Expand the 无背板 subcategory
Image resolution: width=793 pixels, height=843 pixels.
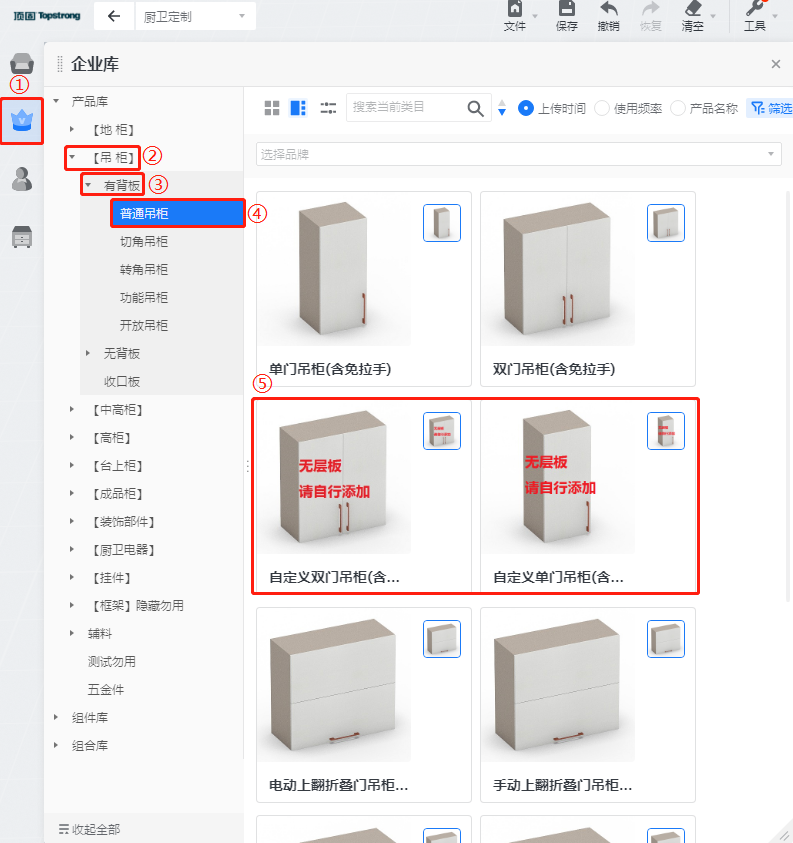(x=88, y=353)
